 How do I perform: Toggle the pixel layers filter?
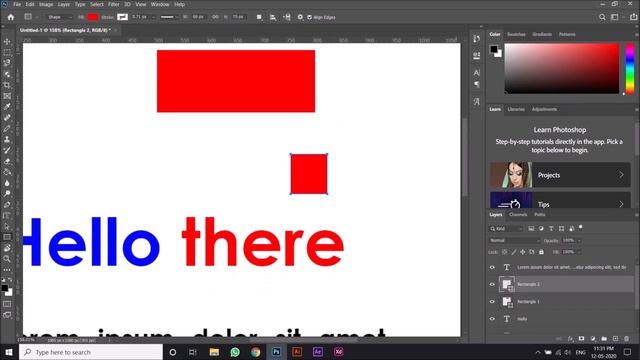click(x=531, y=229)
